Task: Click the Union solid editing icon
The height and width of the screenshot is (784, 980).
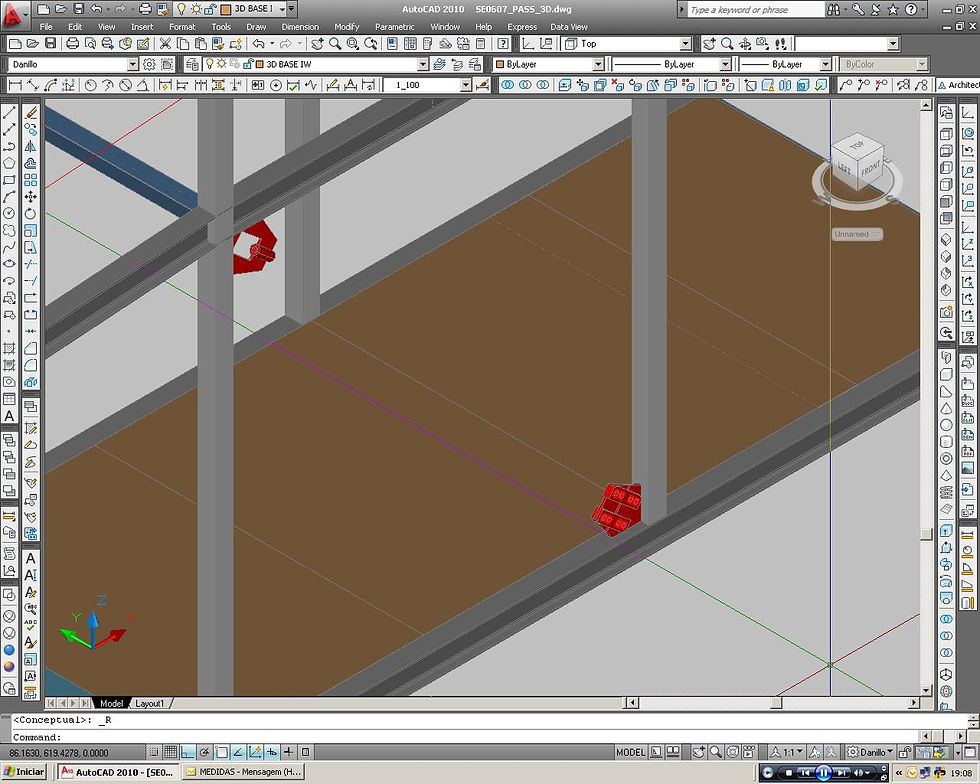Action: point(507,85)
